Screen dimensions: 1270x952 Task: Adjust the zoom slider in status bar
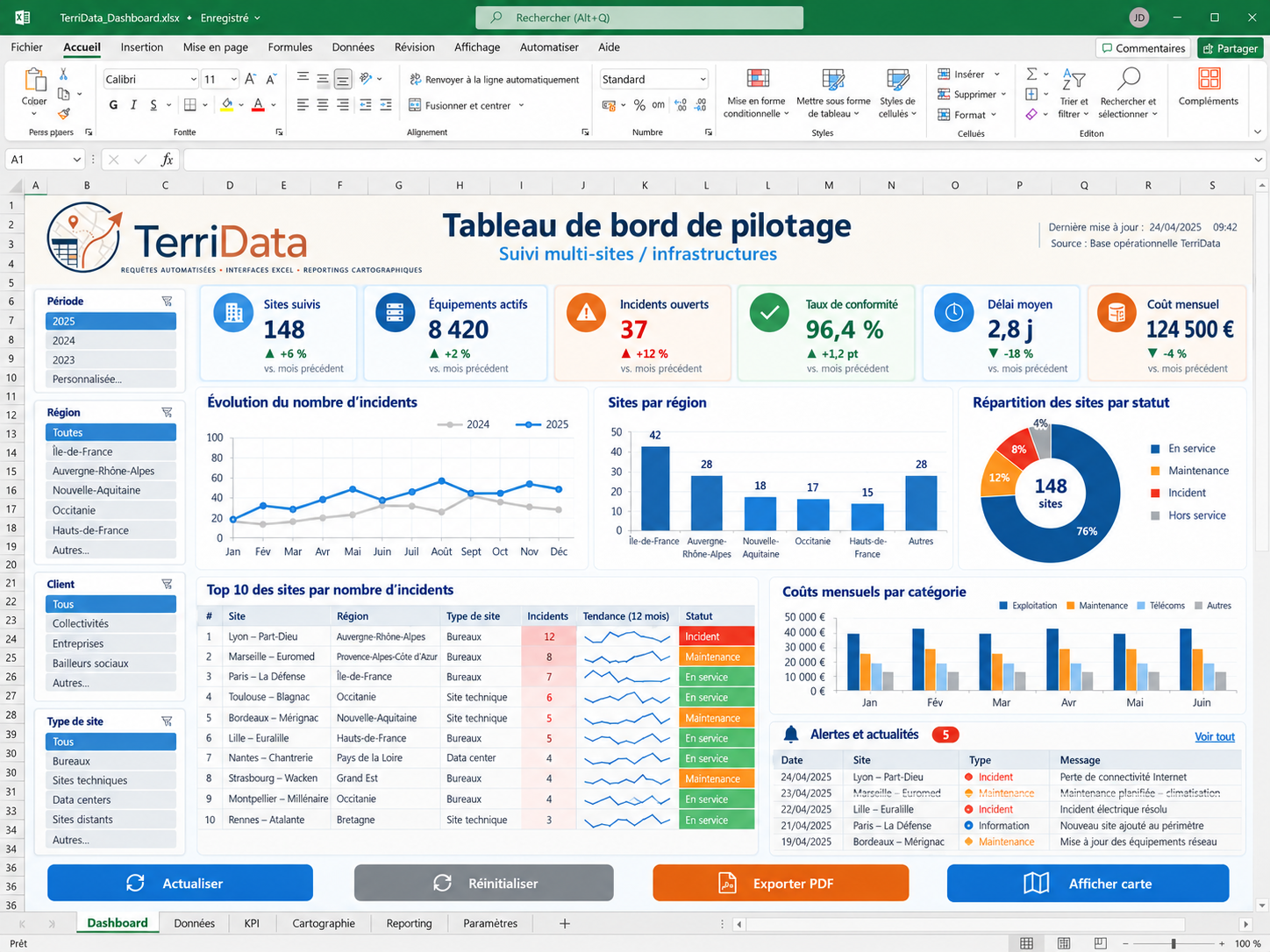[x=1174, y=943]
